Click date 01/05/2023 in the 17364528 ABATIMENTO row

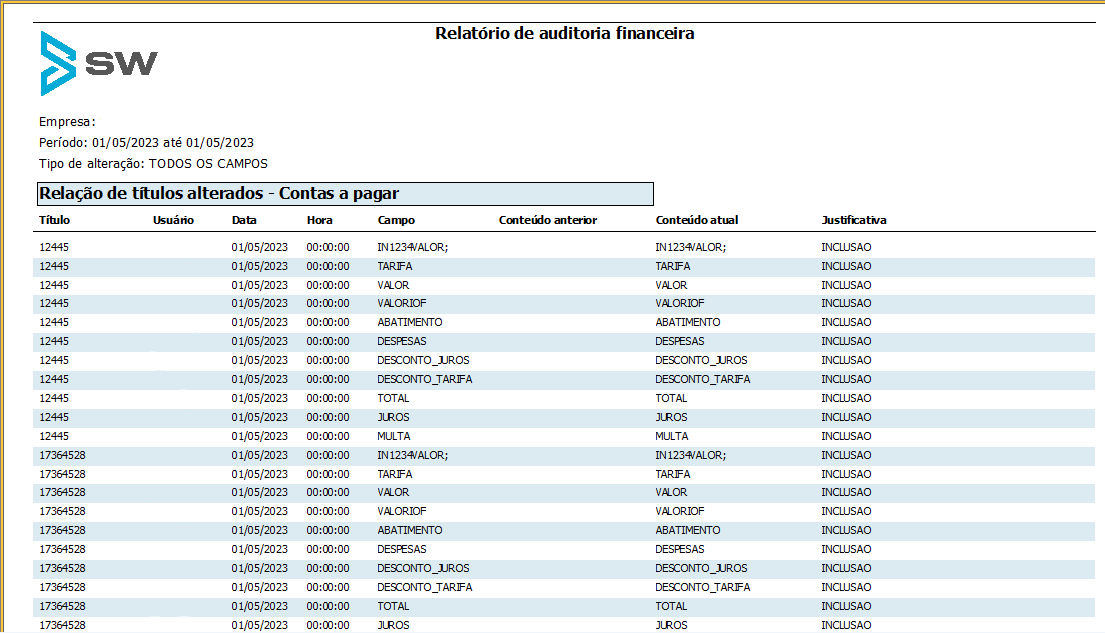pyautogui.click(x=259, y=530)
